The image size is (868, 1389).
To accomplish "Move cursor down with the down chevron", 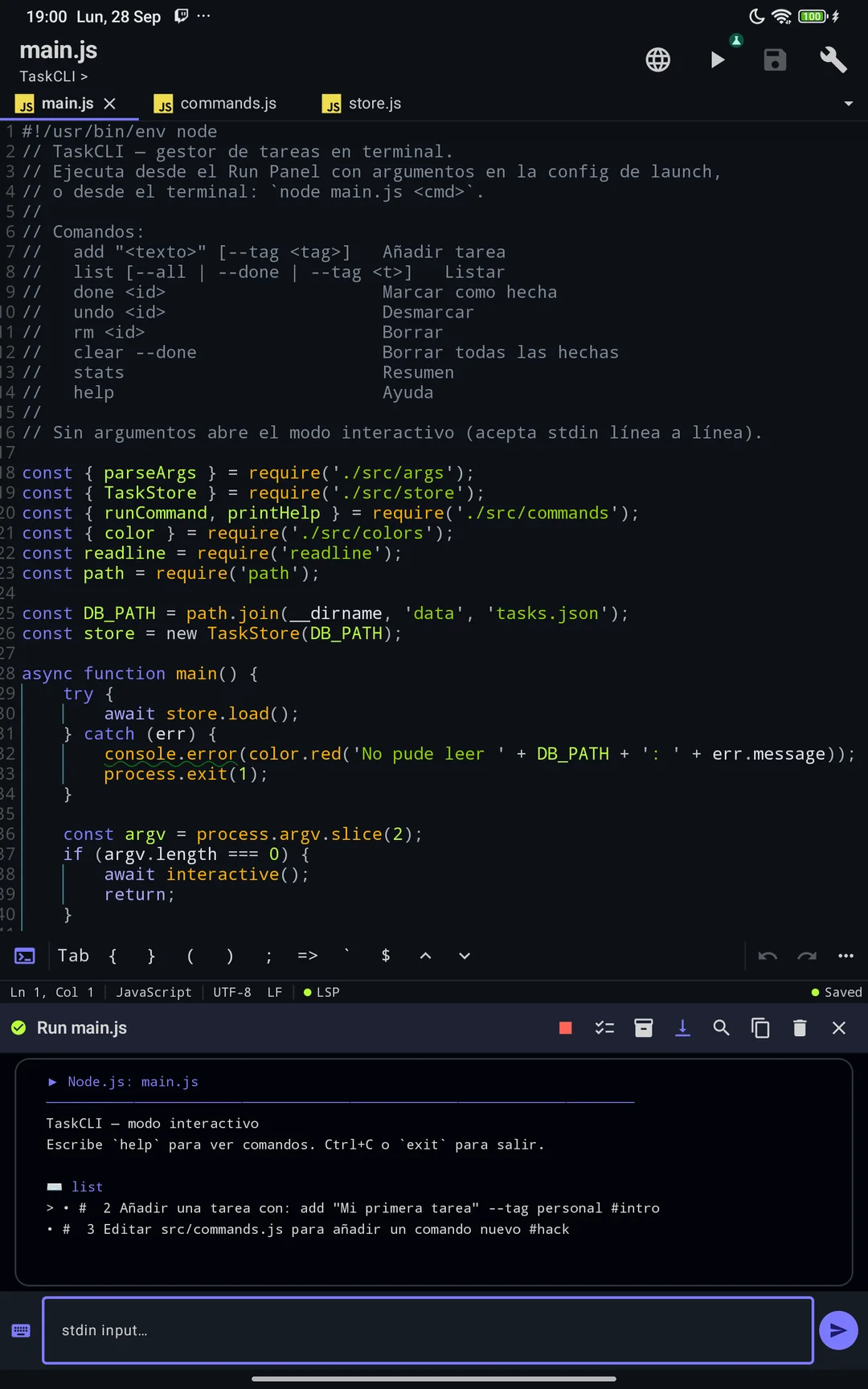I will pos(465,956).
